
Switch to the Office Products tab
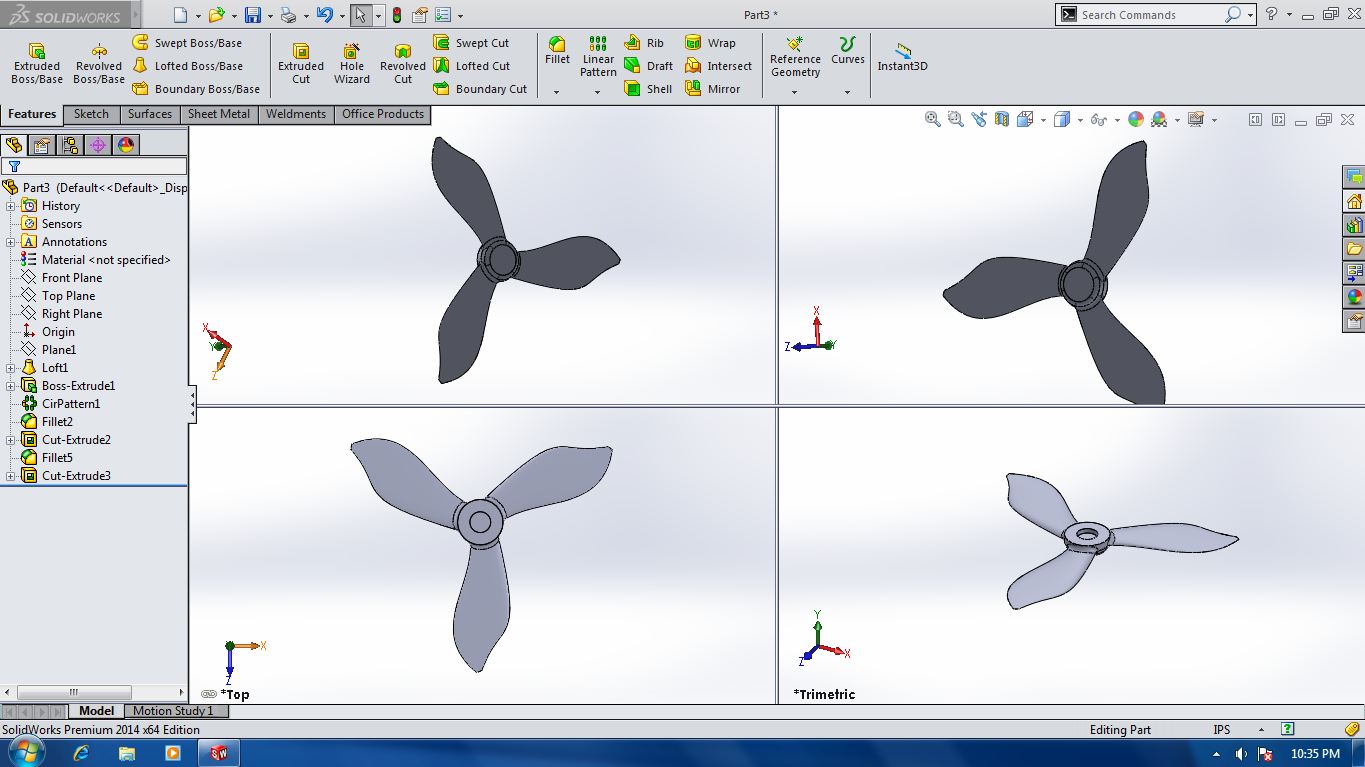[x=383, y=114]
